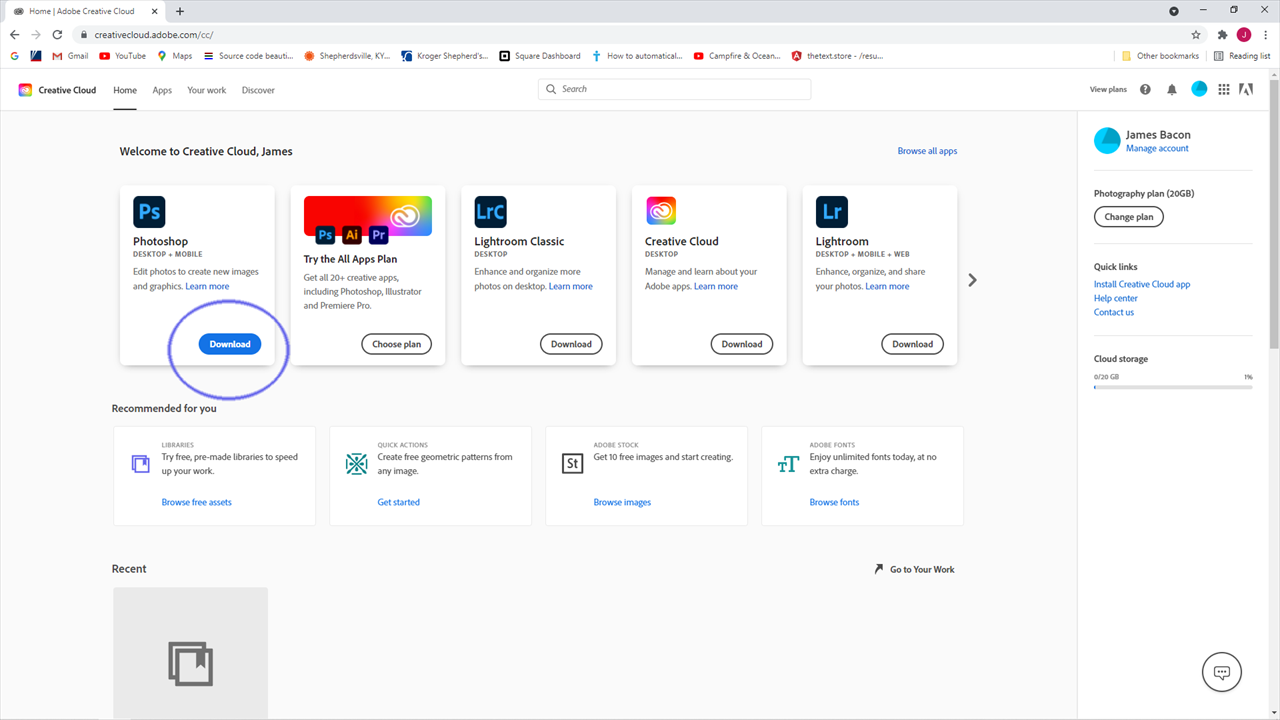Click the Cloud storage usage bar
Image resolution: width=1280 pixels, height=720 pixels.
click(x=1173, y=386)
